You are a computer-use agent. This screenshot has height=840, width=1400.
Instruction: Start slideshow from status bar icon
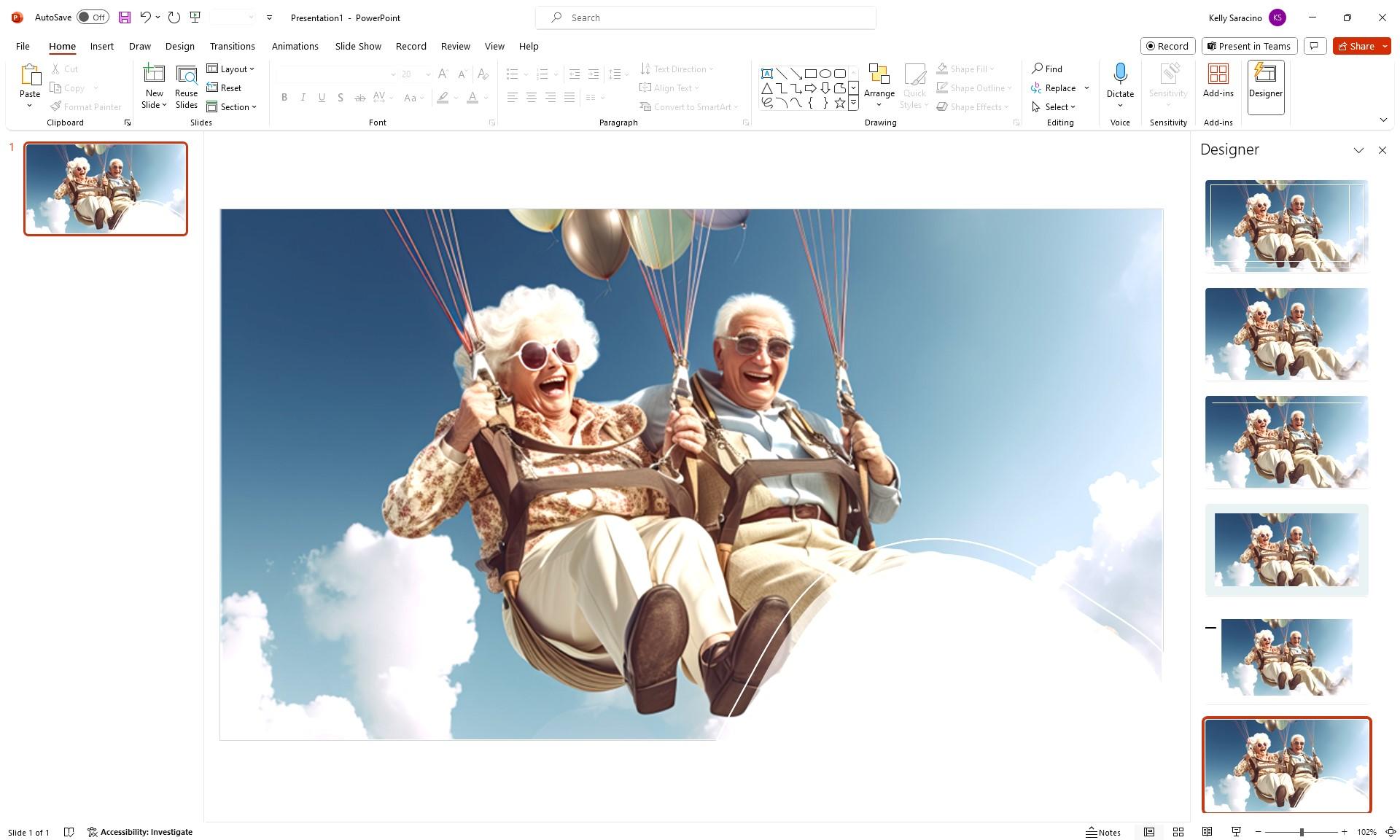1236,832
